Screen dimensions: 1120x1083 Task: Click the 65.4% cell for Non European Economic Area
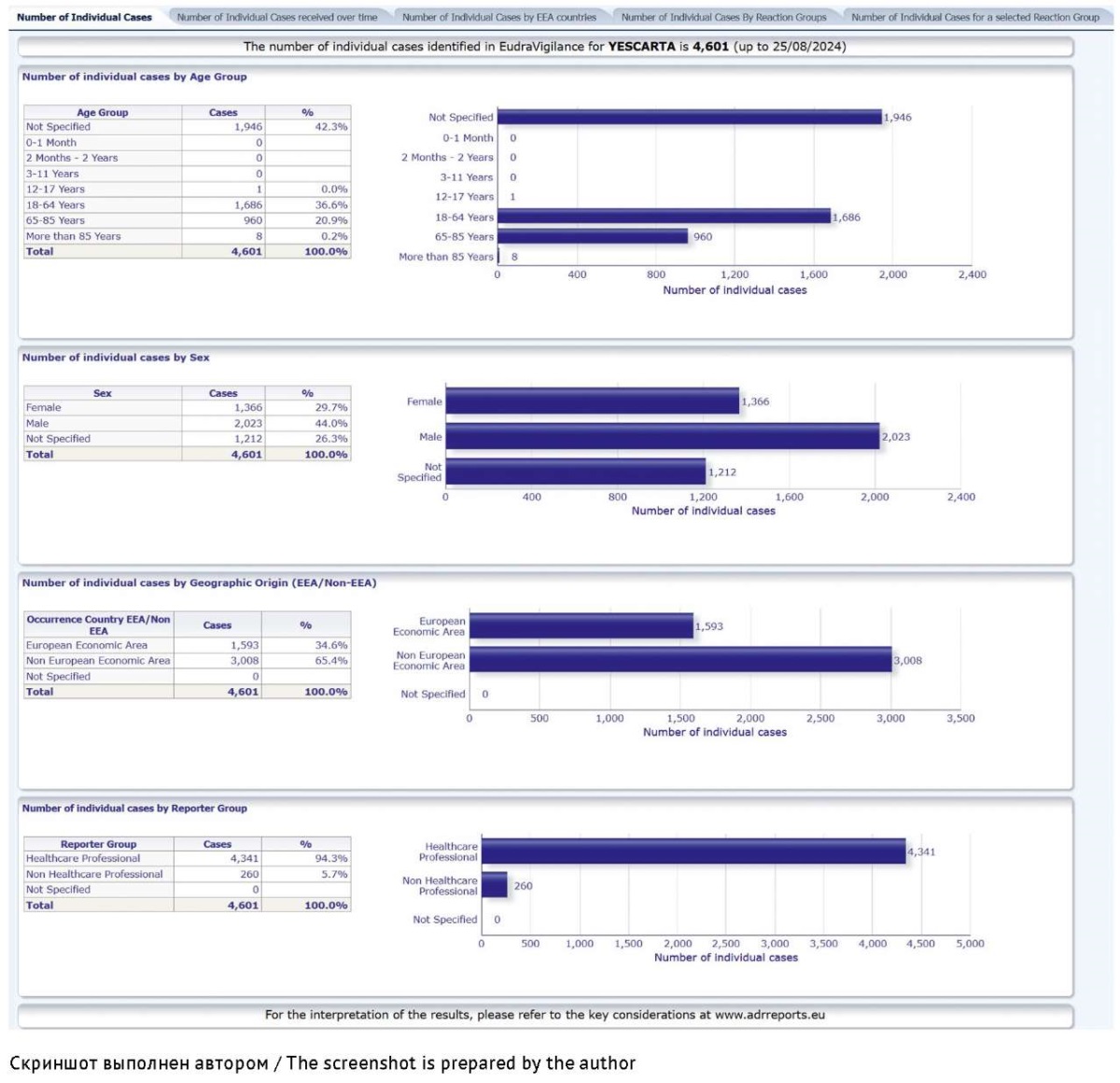(306, 661)
